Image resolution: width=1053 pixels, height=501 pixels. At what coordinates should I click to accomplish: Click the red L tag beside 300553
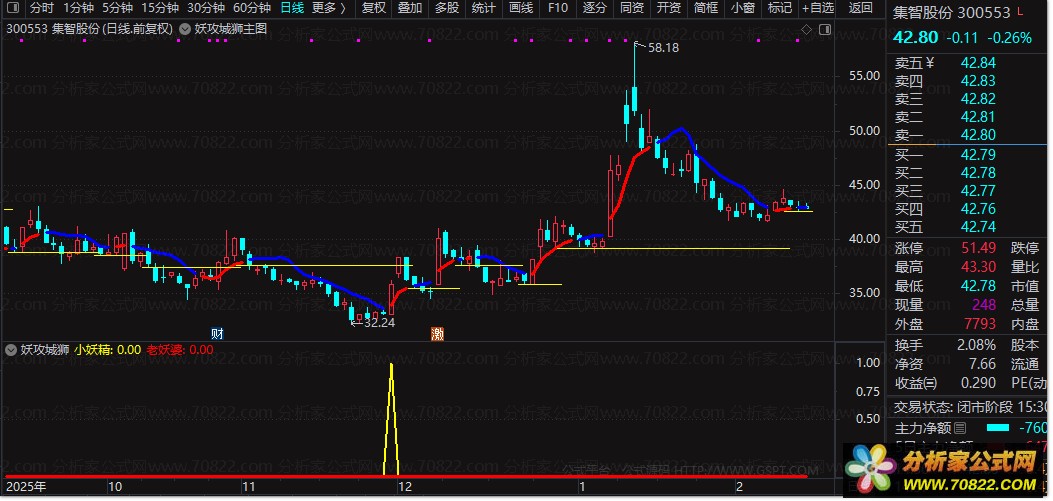(1020, 9)
